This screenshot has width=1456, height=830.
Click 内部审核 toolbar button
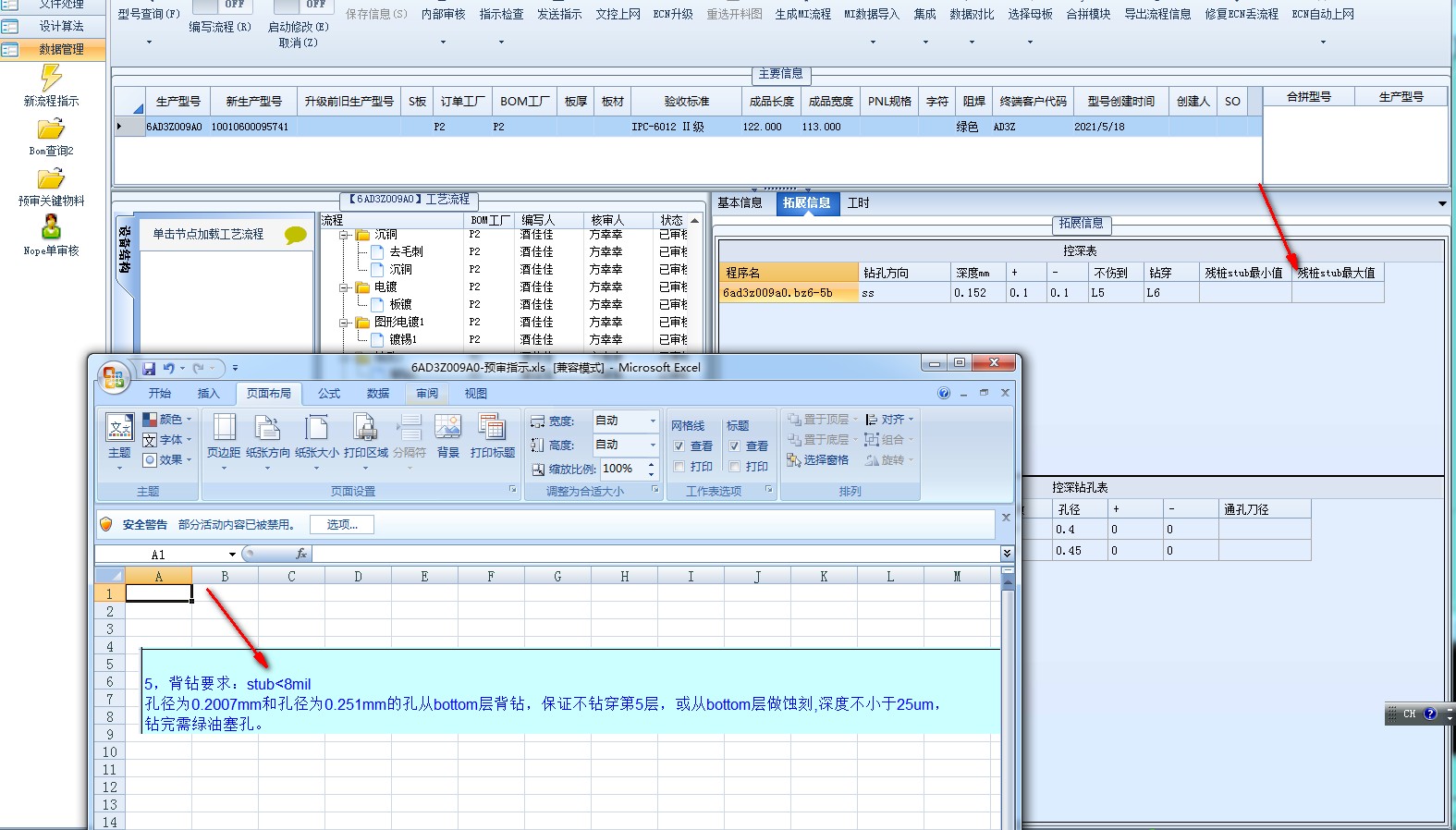444,14
